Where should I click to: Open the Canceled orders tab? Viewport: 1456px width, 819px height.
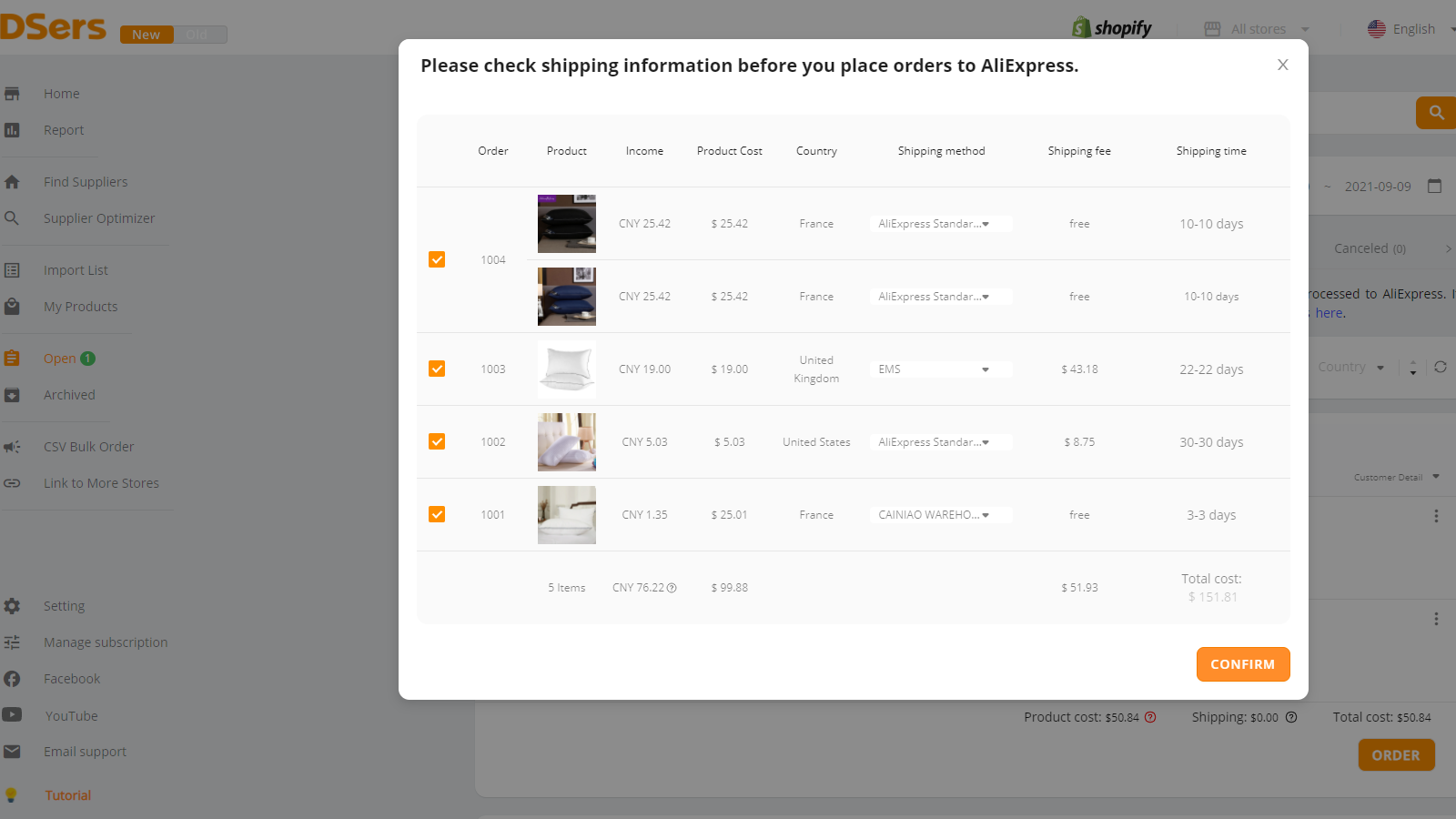(1369, 248)
